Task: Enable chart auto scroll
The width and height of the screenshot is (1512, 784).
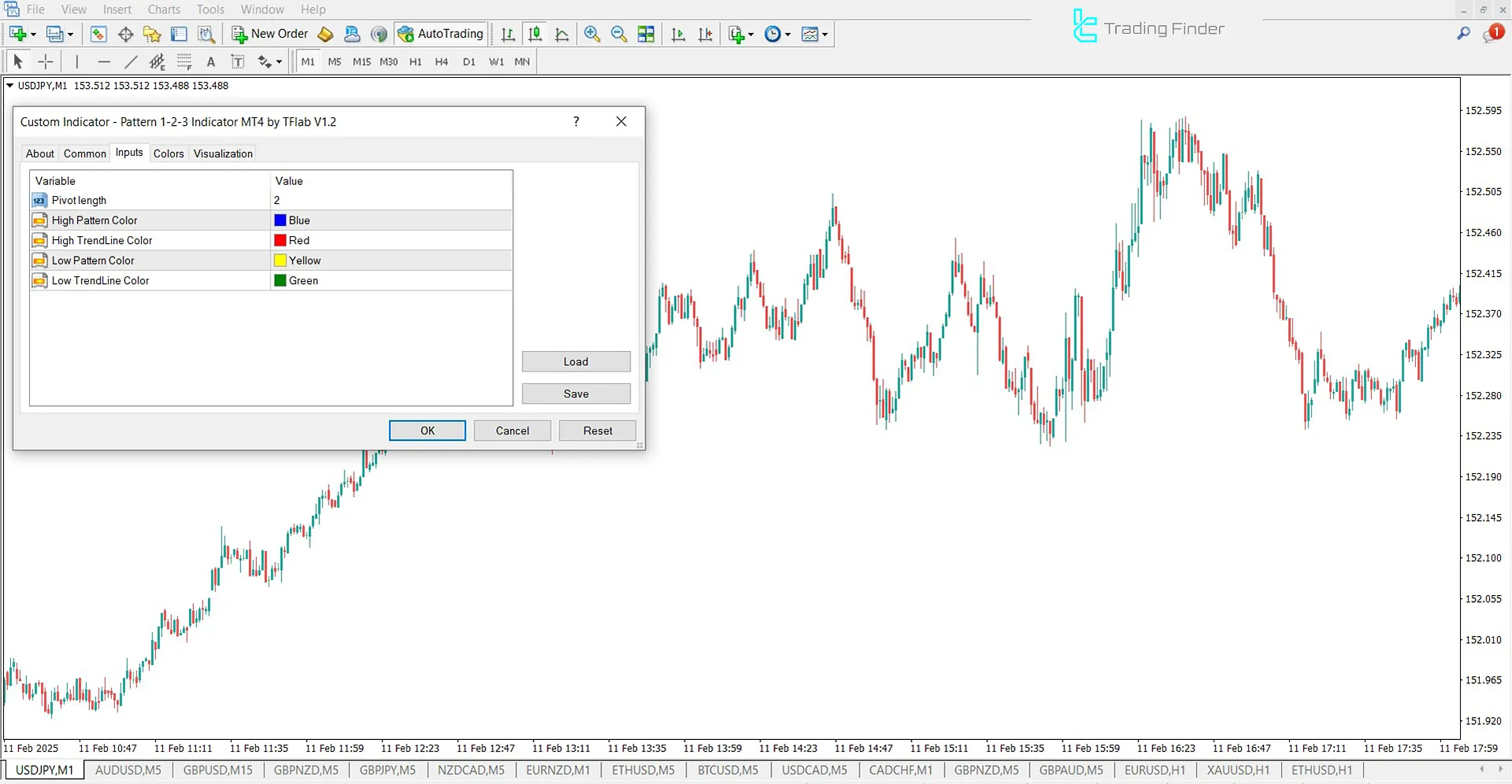Action: (678, 34)
